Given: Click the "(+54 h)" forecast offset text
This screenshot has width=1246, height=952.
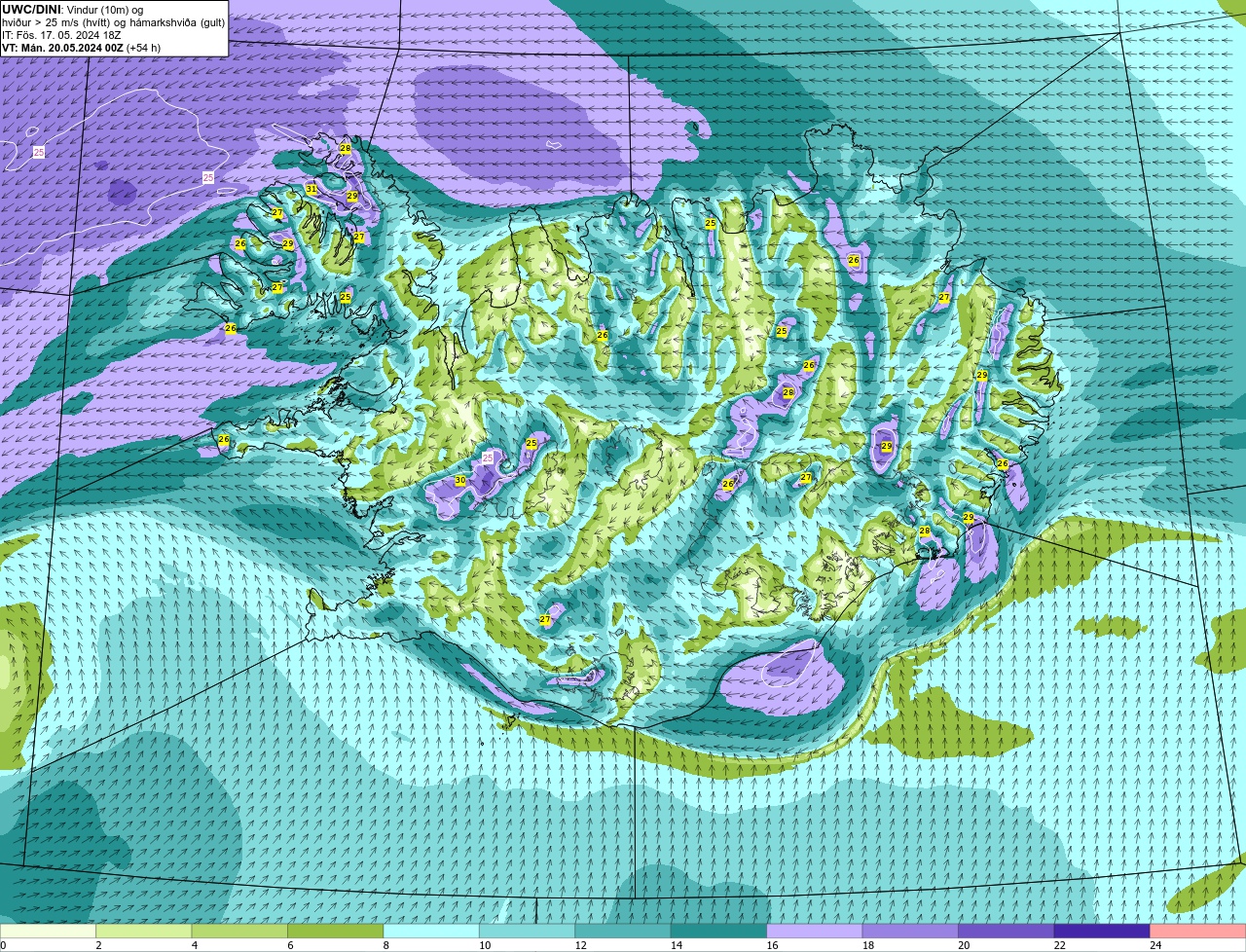Looking at the screenshot, I should (x=144, y=48).
